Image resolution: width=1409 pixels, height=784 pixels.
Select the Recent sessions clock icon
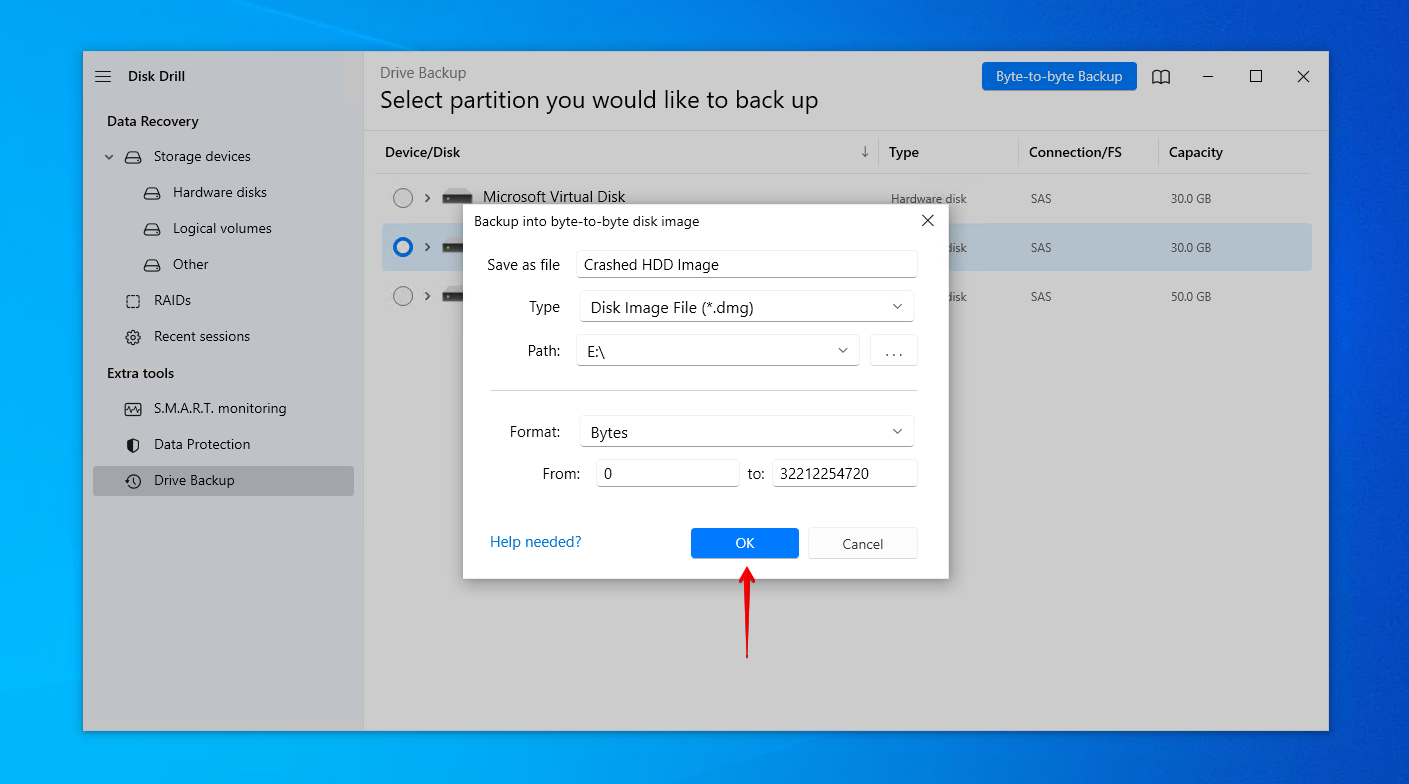pos(133,336)
